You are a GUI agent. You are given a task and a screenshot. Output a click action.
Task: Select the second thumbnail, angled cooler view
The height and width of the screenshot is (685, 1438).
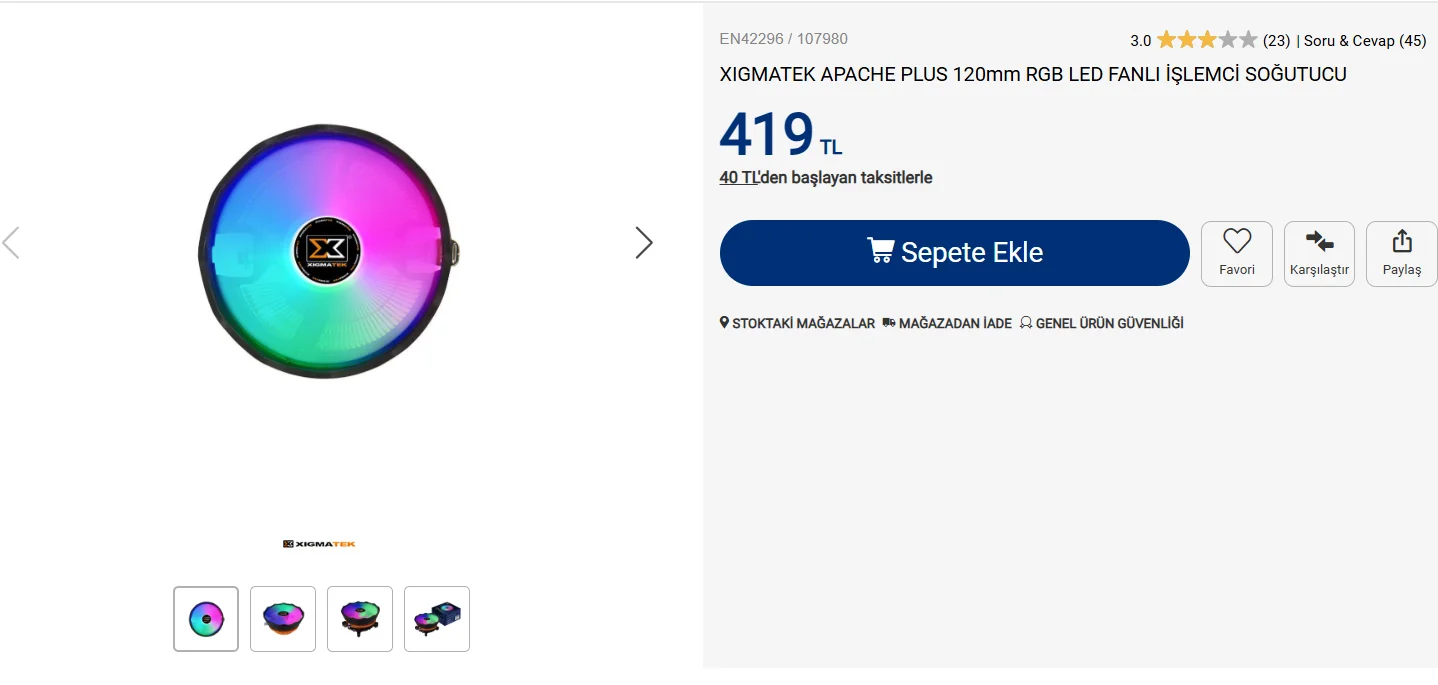(x=283, y=619)
